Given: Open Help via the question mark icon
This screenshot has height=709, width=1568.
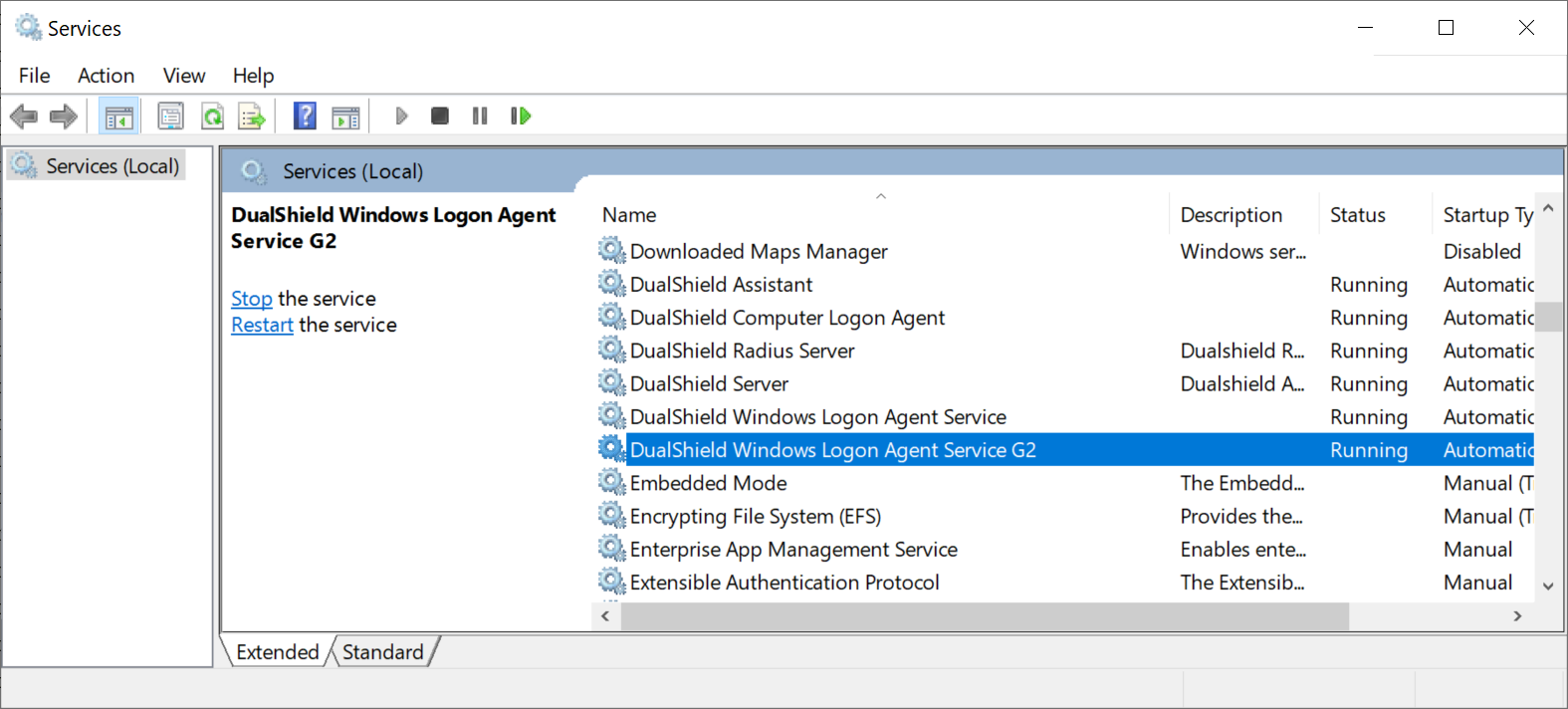Looking at the screenshot, I should tap(305, 117).
